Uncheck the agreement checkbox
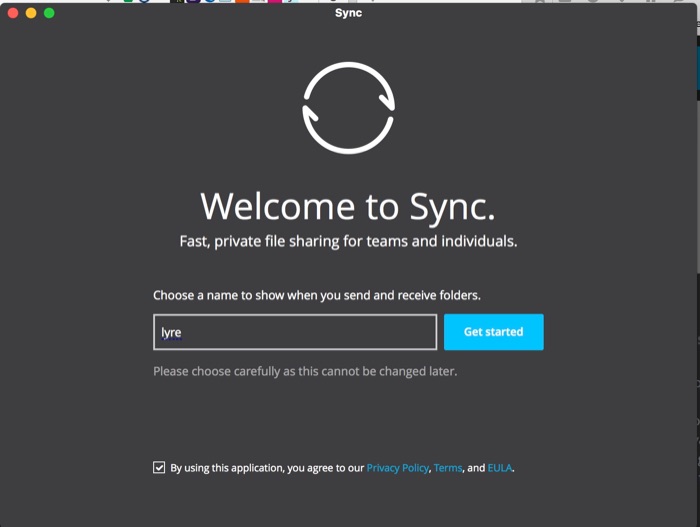700x527 pixels. pos(159,467)
